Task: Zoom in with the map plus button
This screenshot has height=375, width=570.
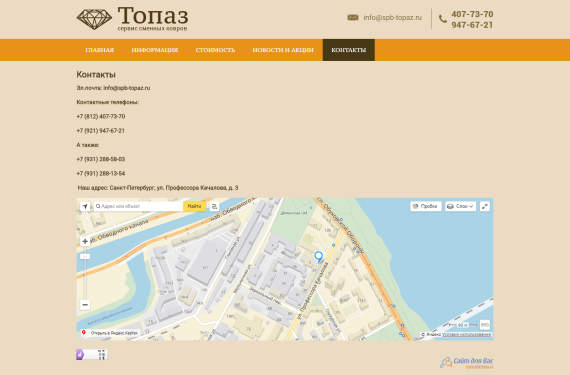Action: click(85, 241)
